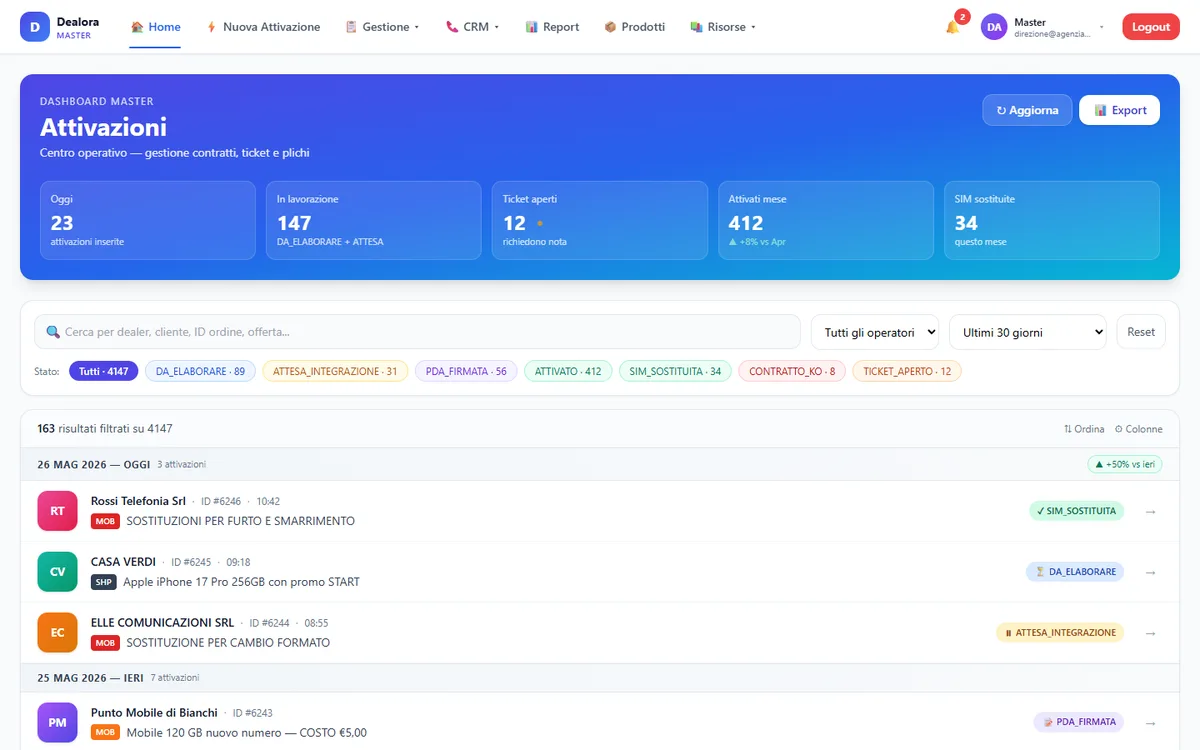Click MOB badge on Punto Mobile row

105,732
